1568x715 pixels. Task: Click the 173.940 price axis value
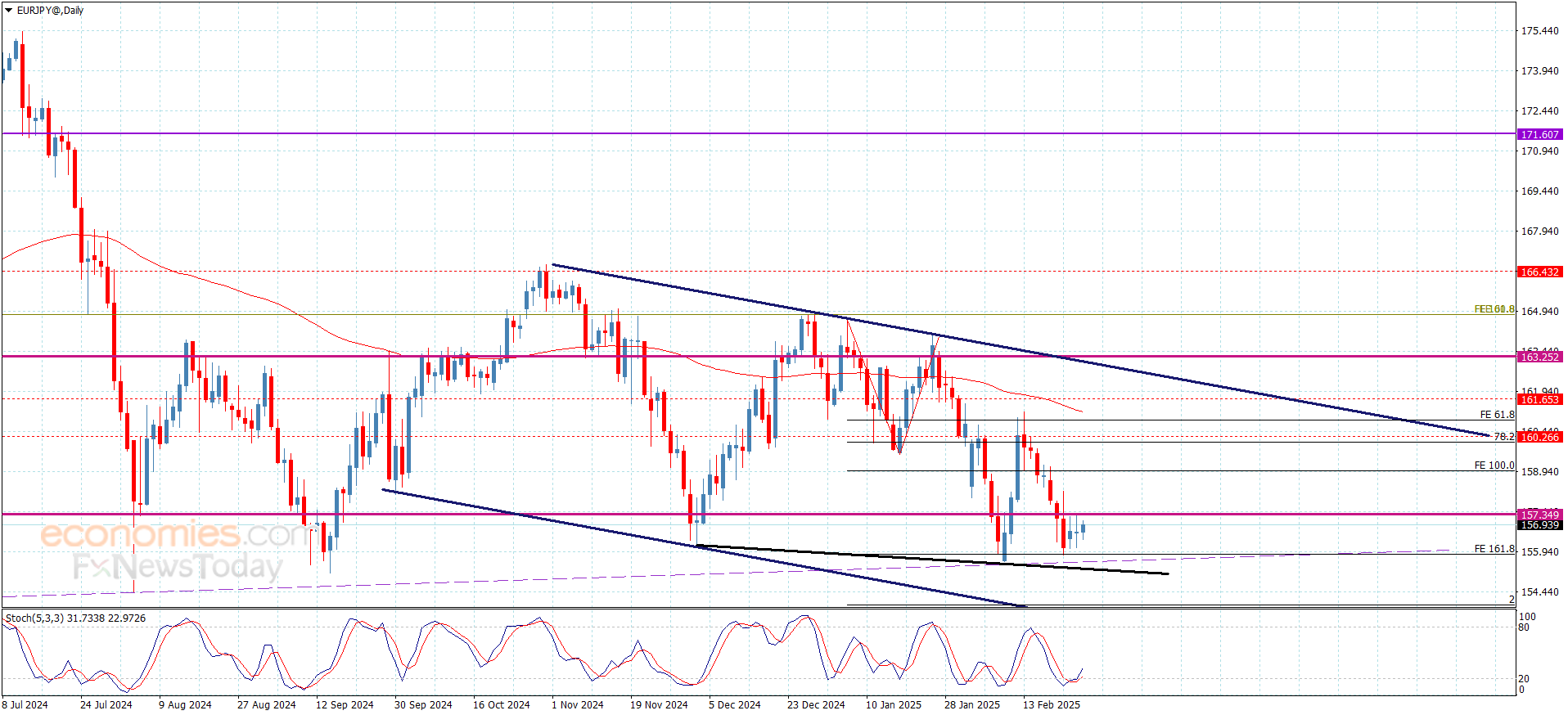pos(1539,71)
